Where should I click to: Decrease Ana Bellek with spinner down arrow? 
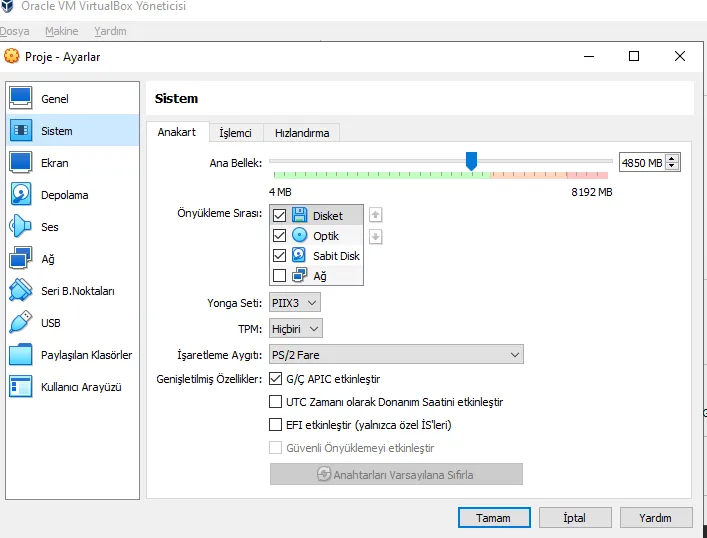672,166
